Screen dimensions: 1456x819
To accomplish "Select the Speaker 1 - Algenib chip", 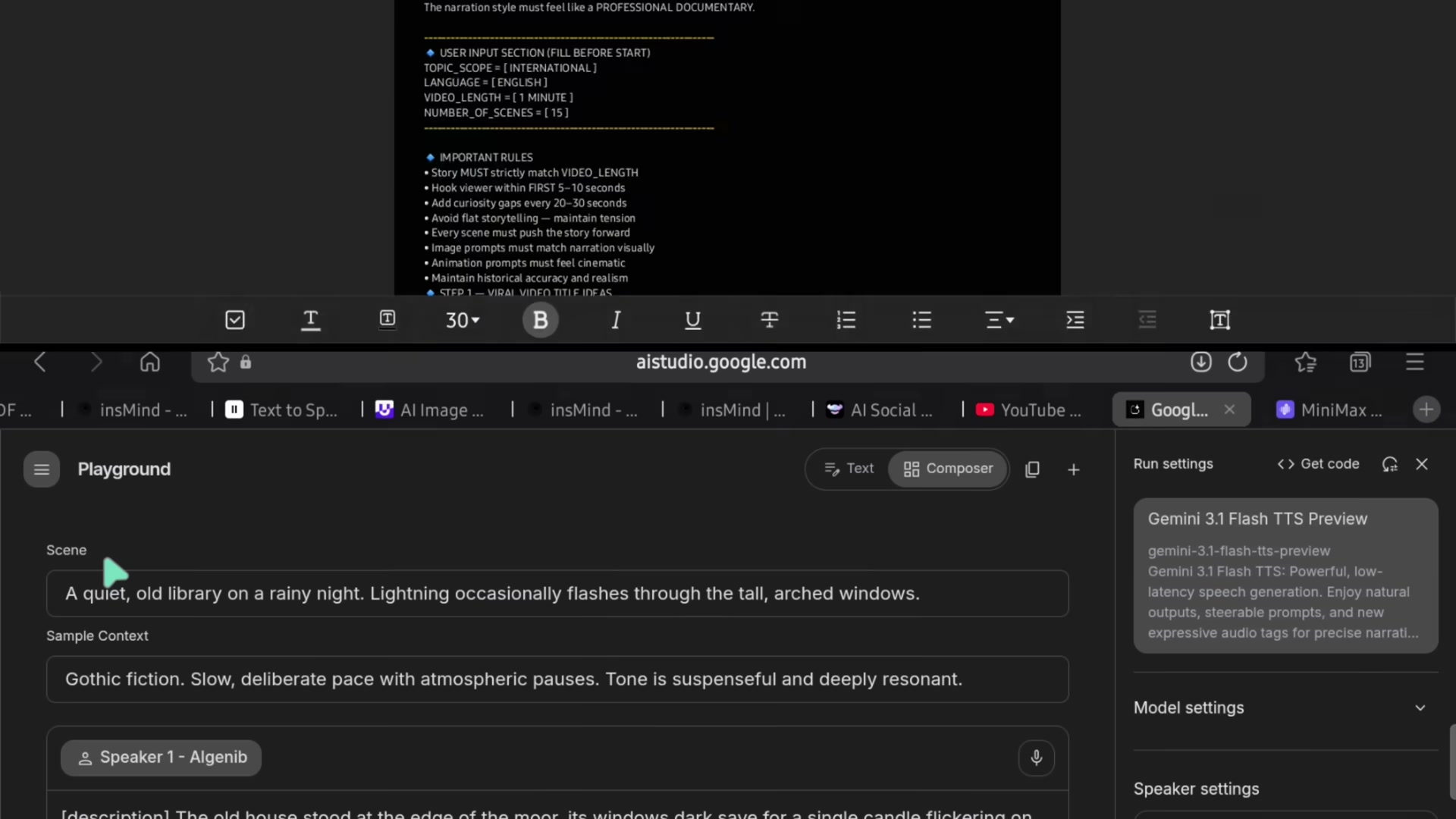I will [x=161, y=758].
